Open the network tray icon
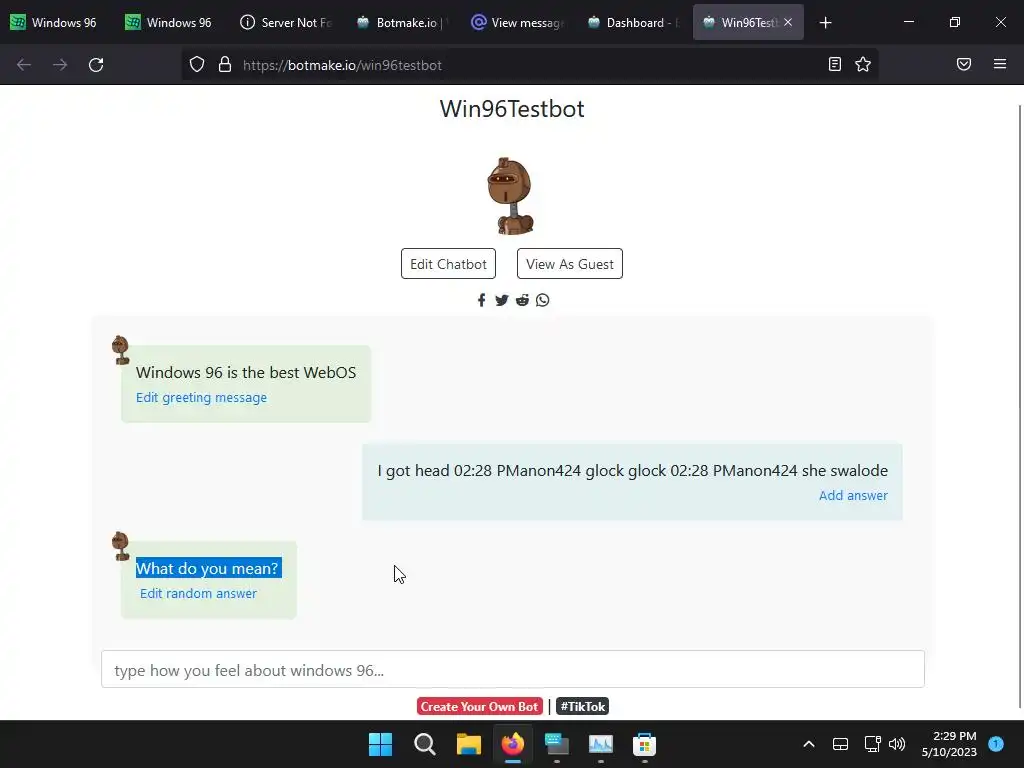 pyautogui.click(x=872, y=744)
